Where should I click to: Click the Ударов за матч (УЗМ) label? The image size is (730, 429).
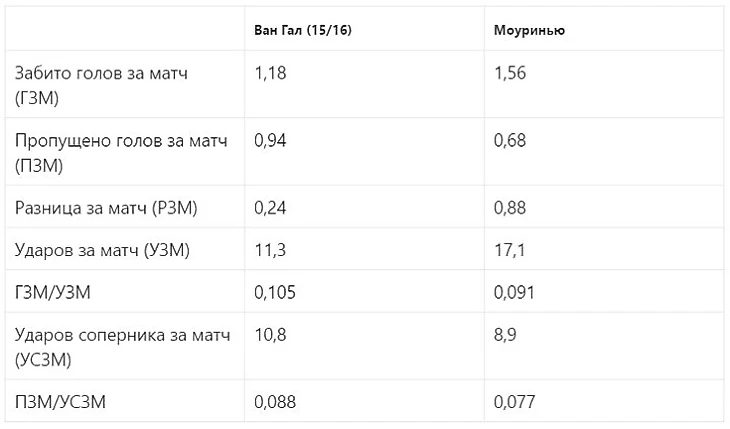point(102,249)
